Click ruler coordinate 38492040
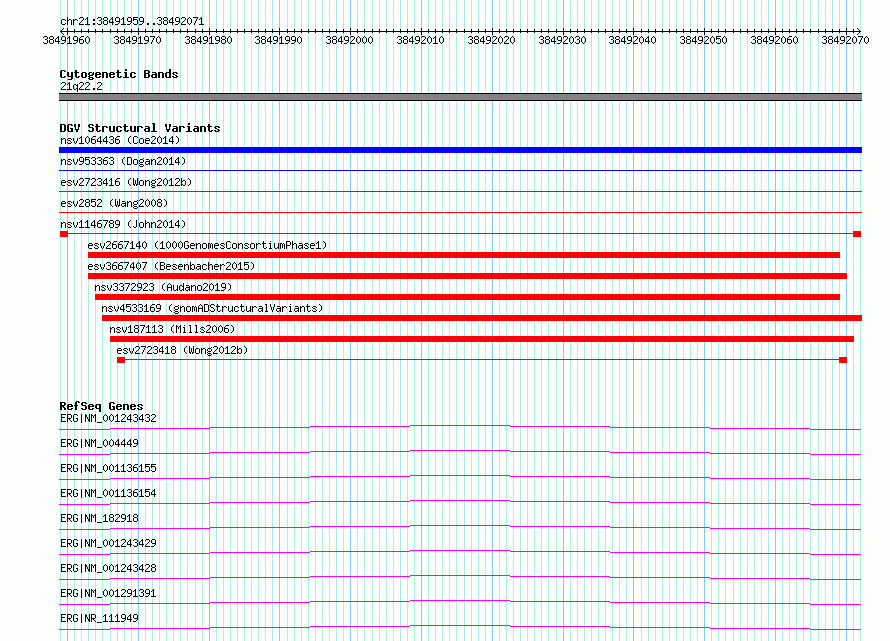Viewport: 890px width, 641px height. [x=632, y=40]
